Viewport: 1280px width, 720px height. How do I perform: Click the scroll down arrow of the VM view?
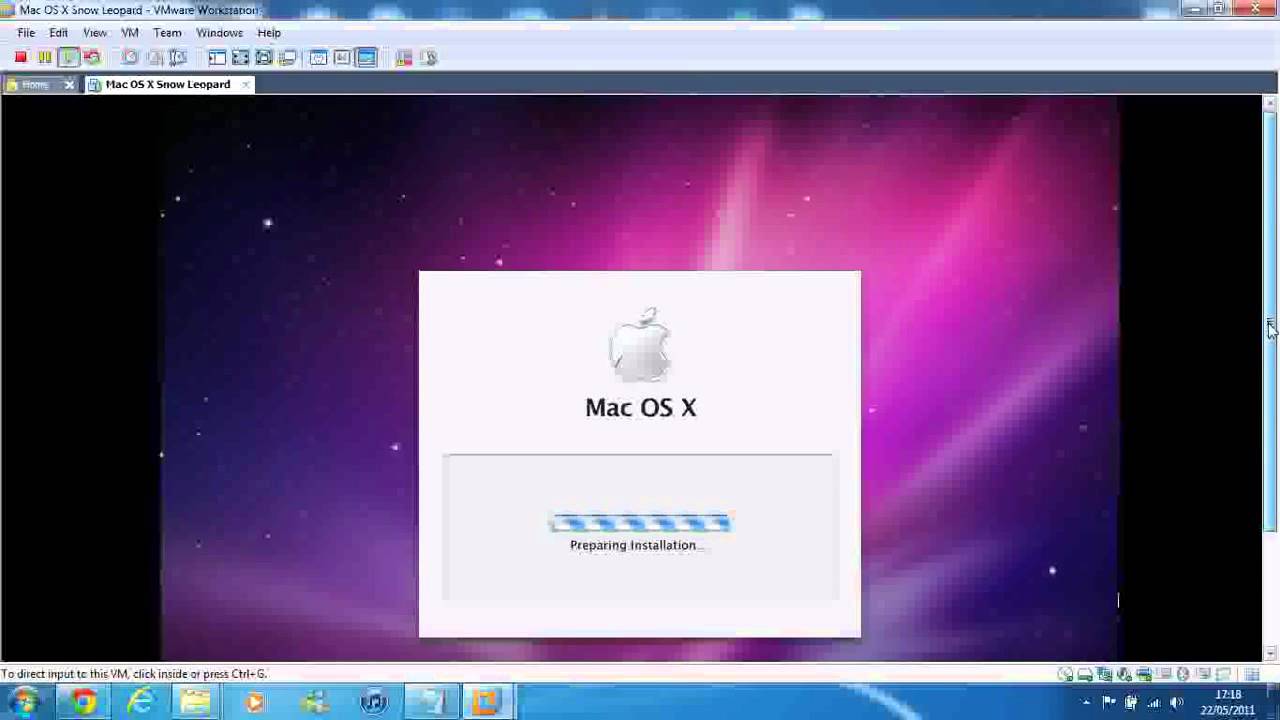coord(1270,654)
